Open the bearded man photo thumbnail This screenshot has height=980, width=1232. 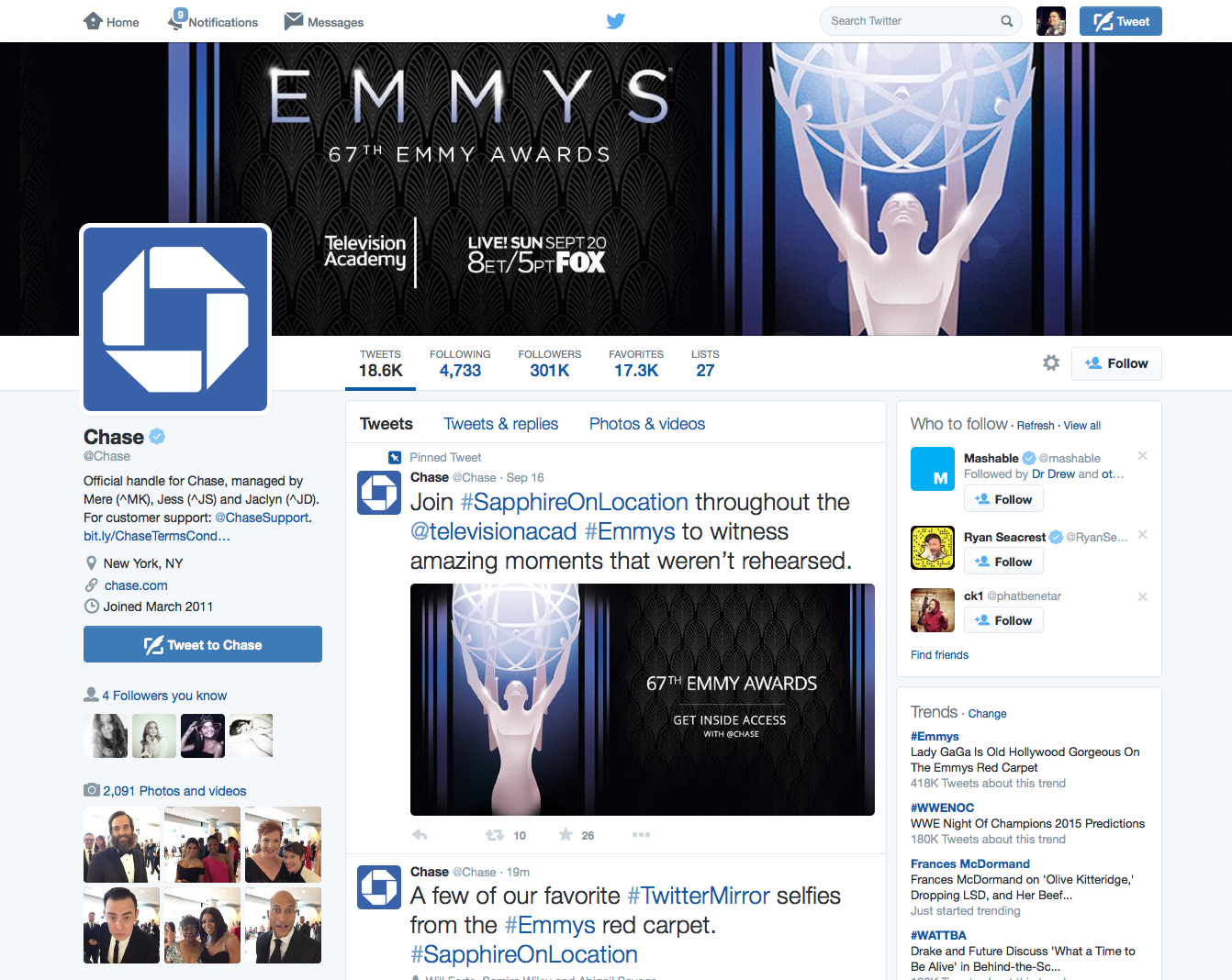coord(121,844)
